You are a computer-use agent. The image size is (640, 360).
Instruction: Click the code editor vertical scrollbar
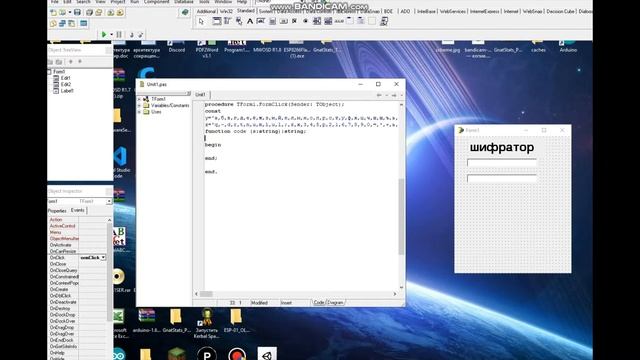(x=401, y=196)
